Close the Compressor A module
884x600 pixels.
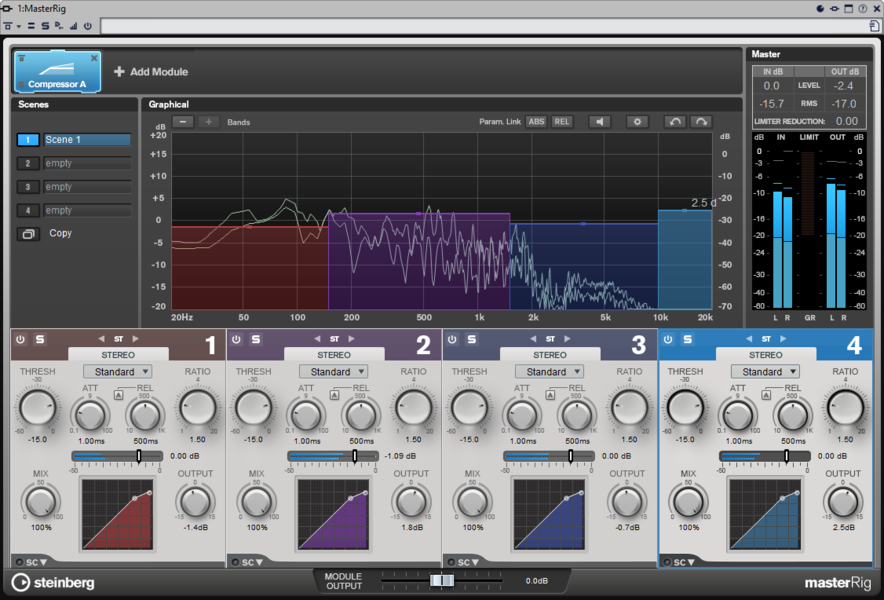coord(94,58)
